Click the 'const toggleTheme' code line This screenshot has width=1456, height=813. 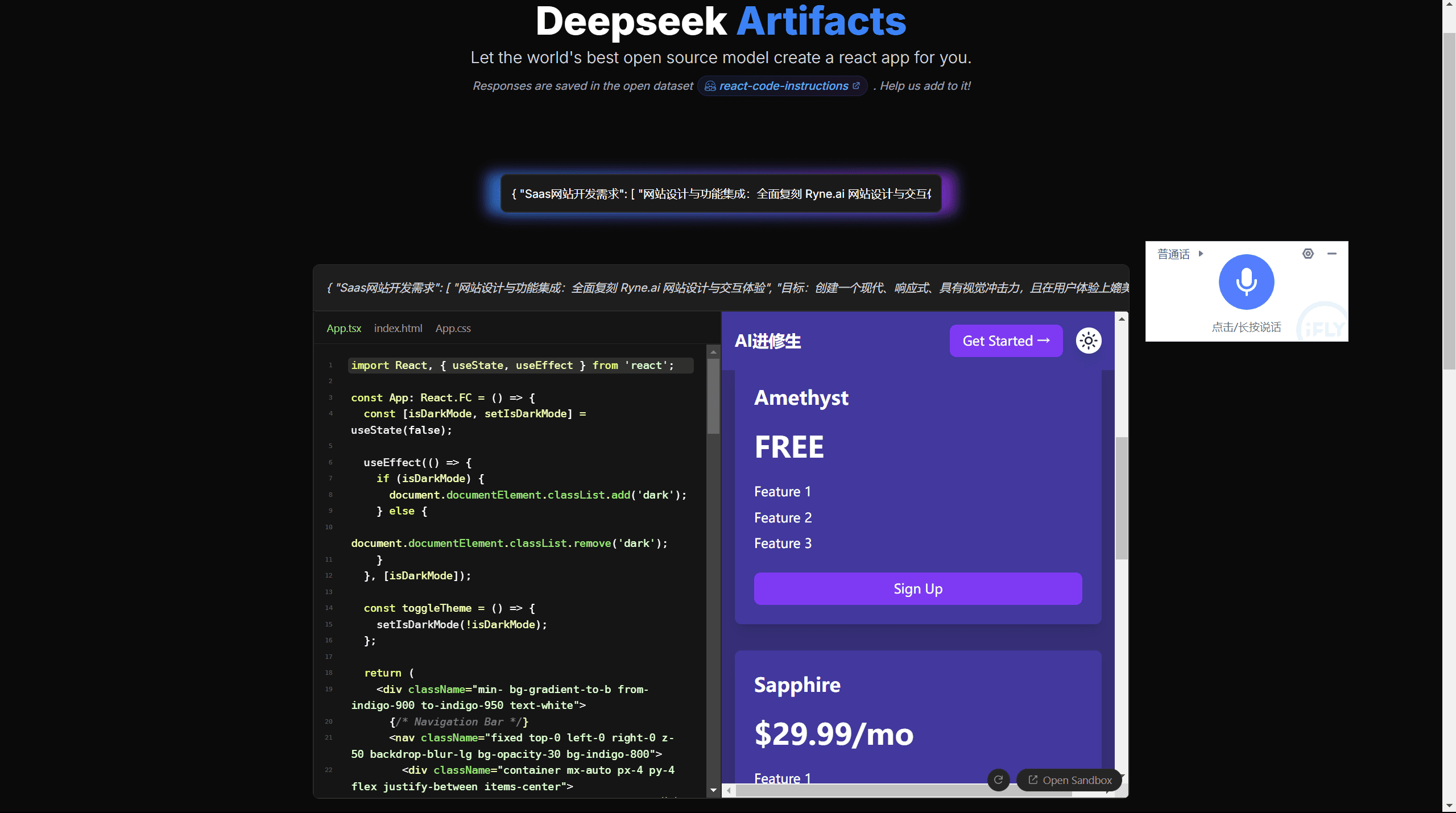pyautogui.click(x=449, y=608)
